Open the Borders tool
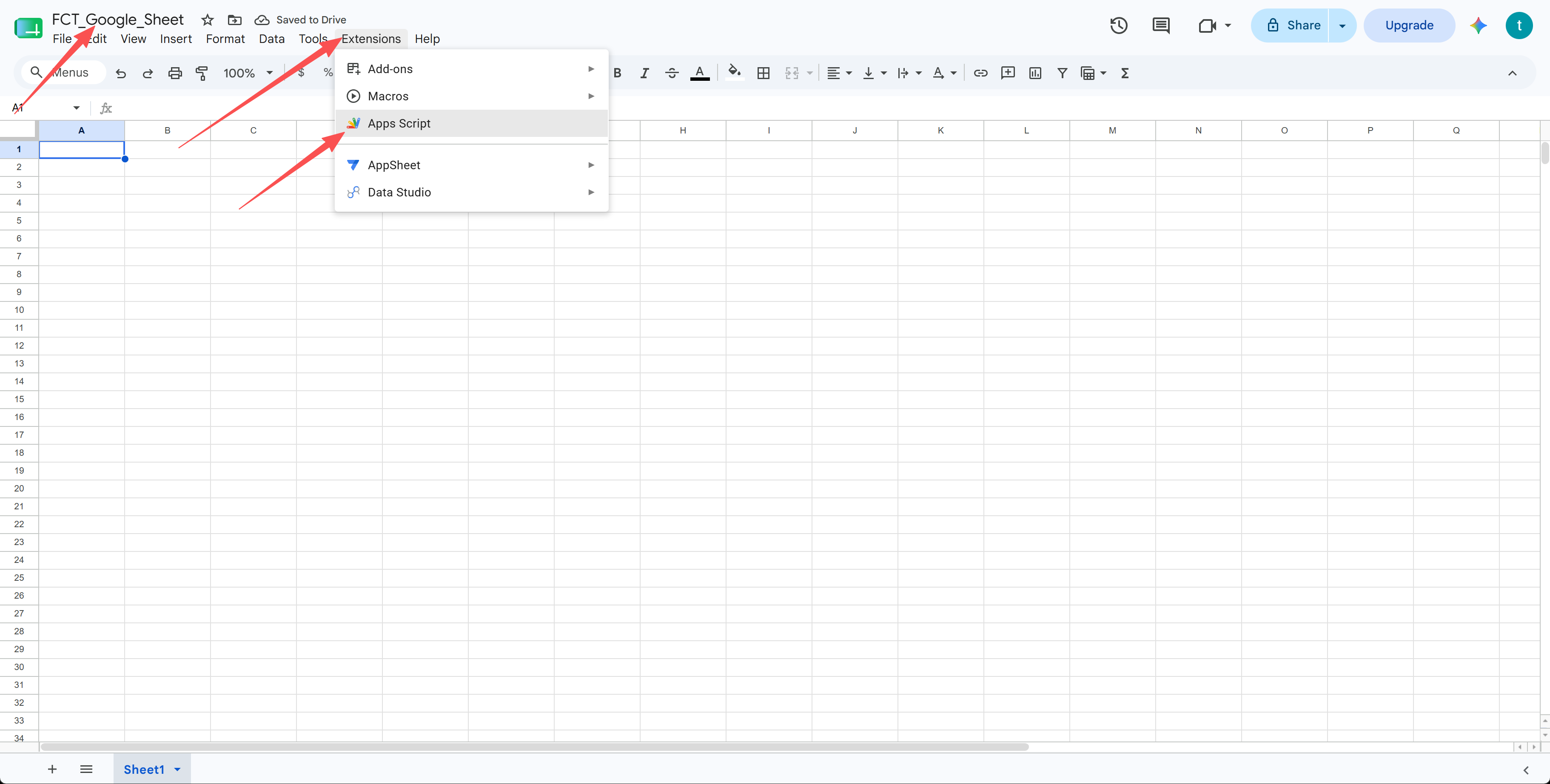Screen dimensions: 1550x784 (764, 74)
